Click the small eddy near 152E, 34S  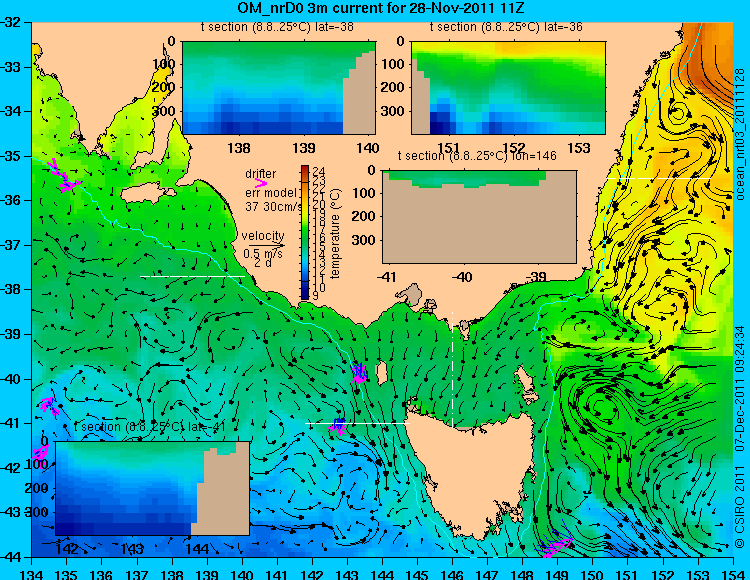(x=677, y=113)
